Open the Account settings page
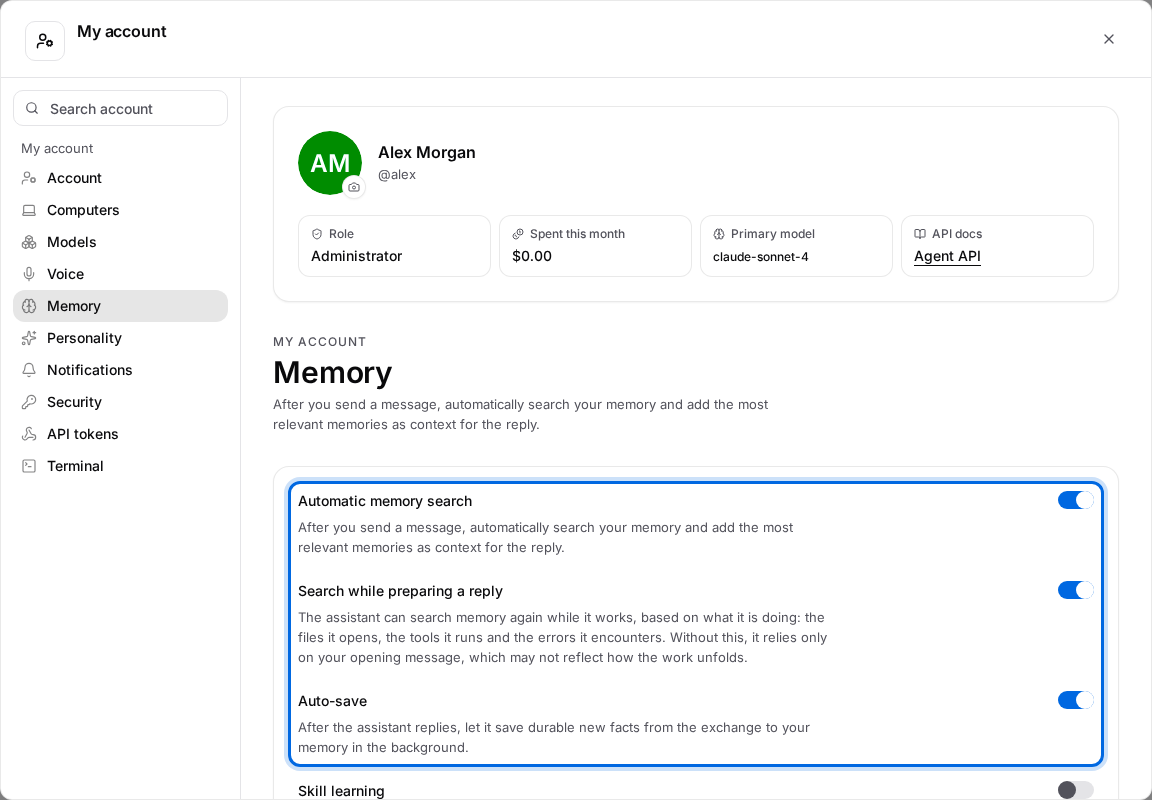Viewport: 1152px width, 800px height. tap(120, 178)
